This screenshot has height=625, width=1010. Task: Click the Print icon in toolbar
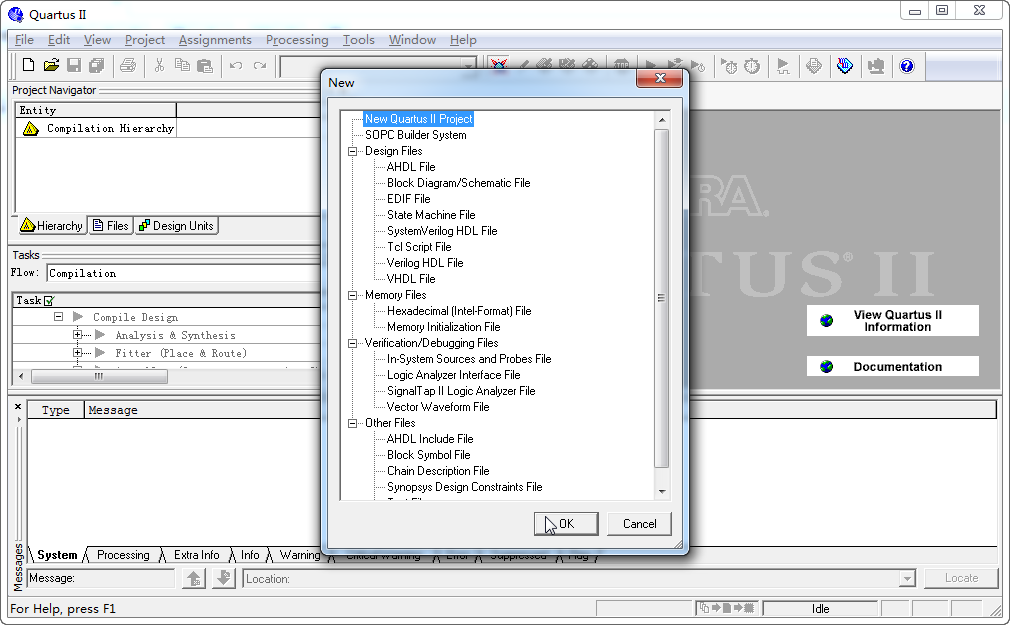[x=128, y=66]
